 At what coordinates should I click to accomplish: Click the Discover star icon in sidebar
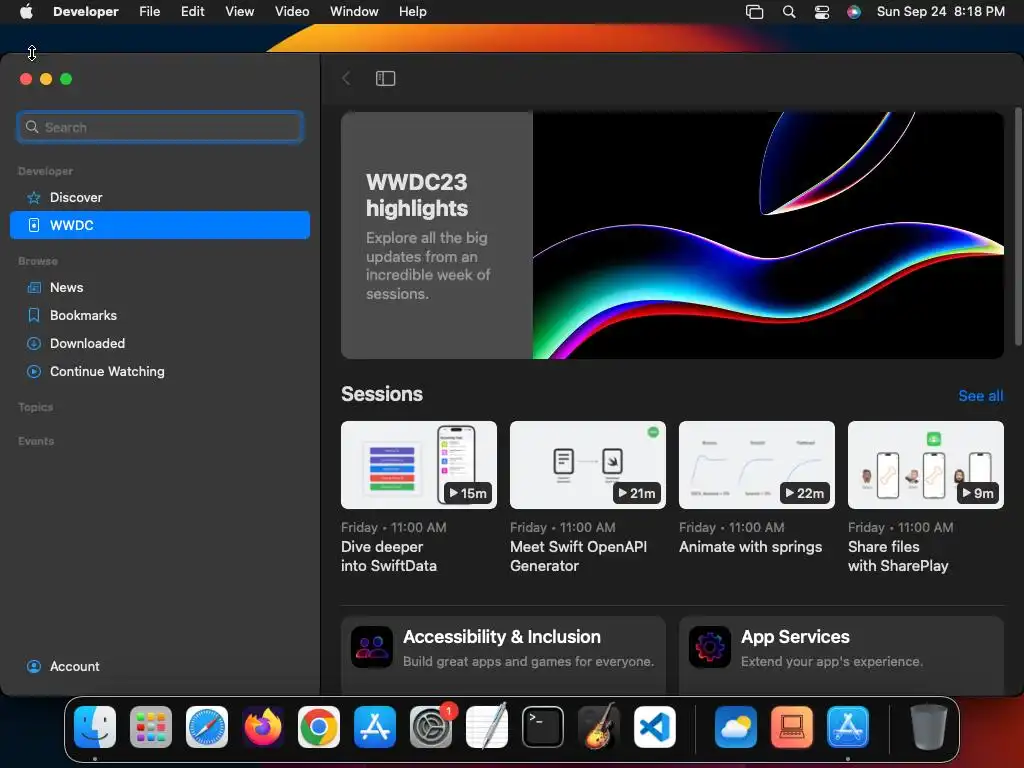tap(34, 197)
